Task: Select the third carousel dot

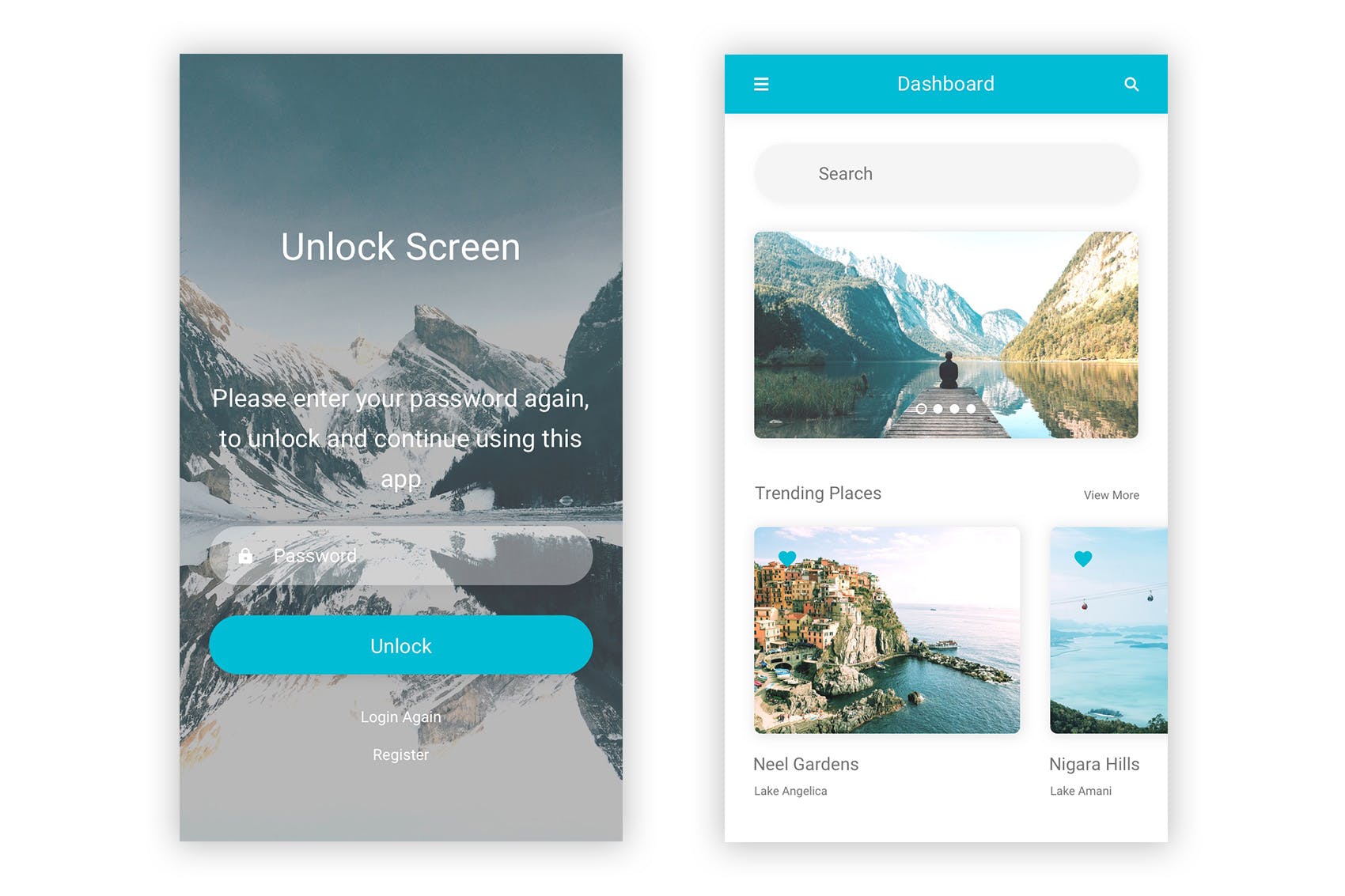Action: pos(953,410)
